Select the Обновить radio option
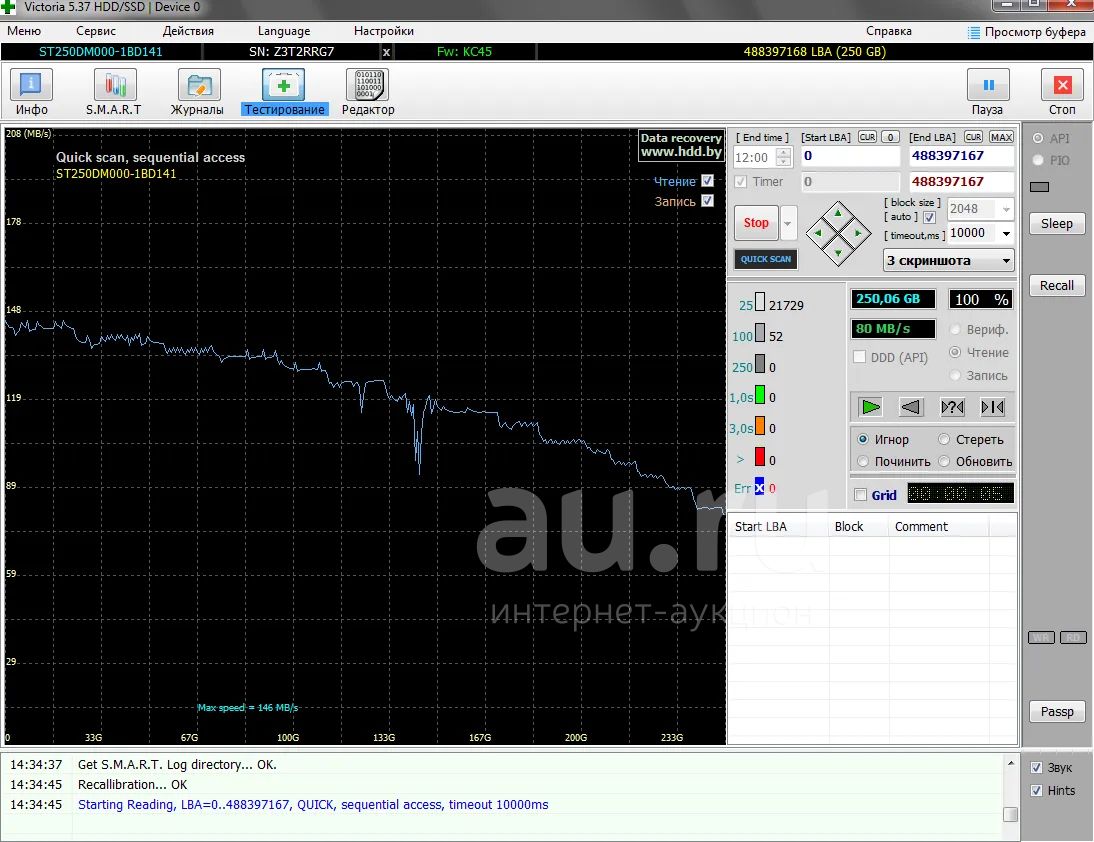 (x=944, y=461)
